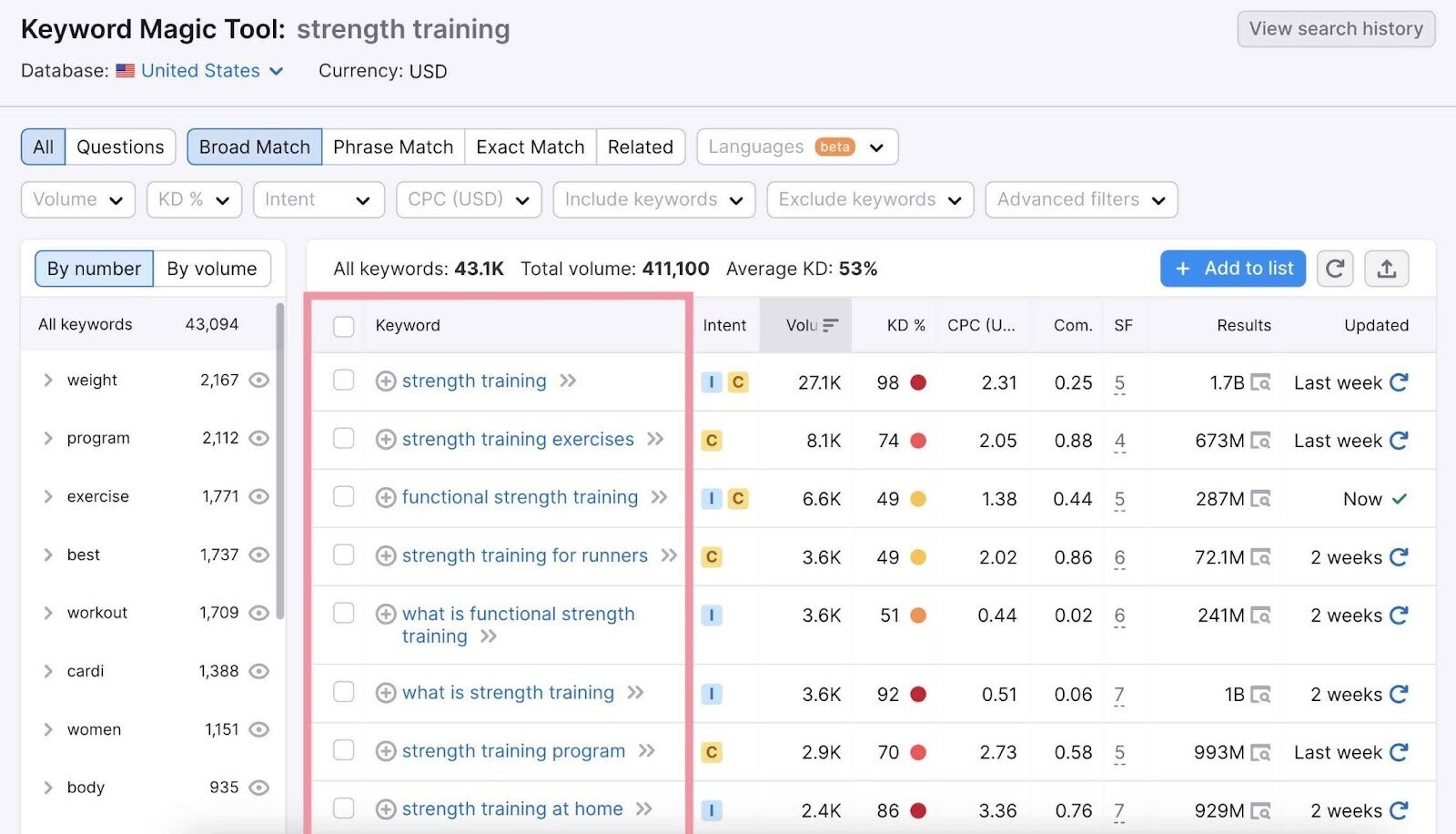Viewport: 1456px width, 834px height.
Task: Check the strength training at home row
Action: point(343,809)
